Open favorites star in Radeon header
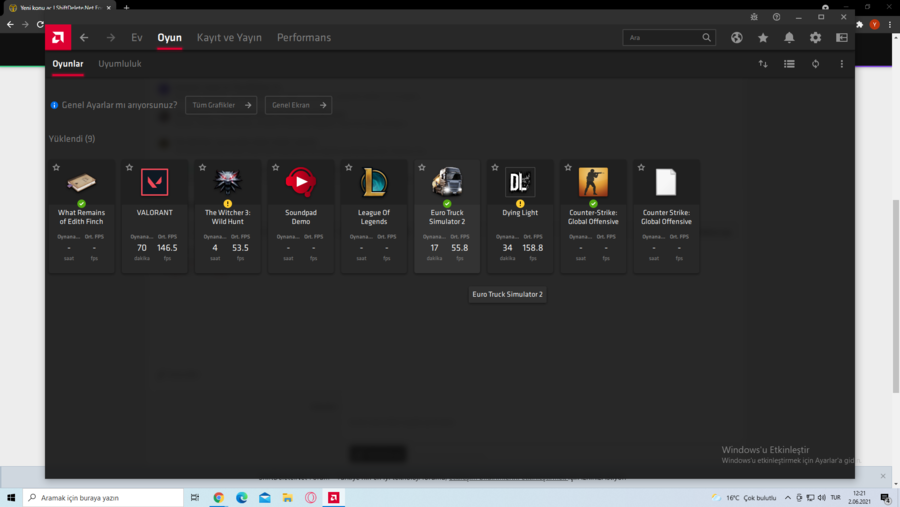Image resolution: width=900 pixels, height=507 pixels. [x=763, y=37]
